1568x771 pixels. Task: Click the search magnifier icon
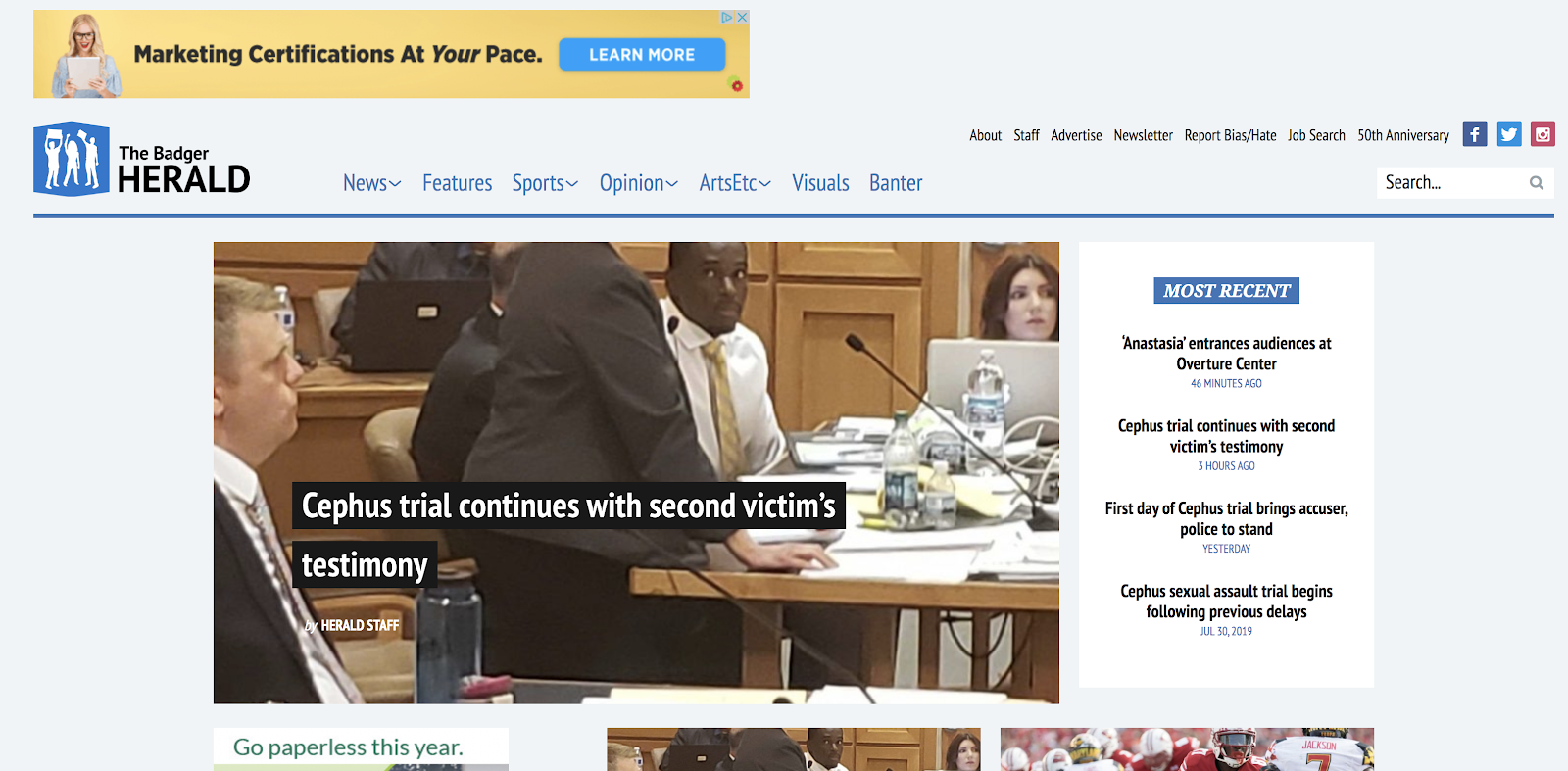tap(1536, 183)
